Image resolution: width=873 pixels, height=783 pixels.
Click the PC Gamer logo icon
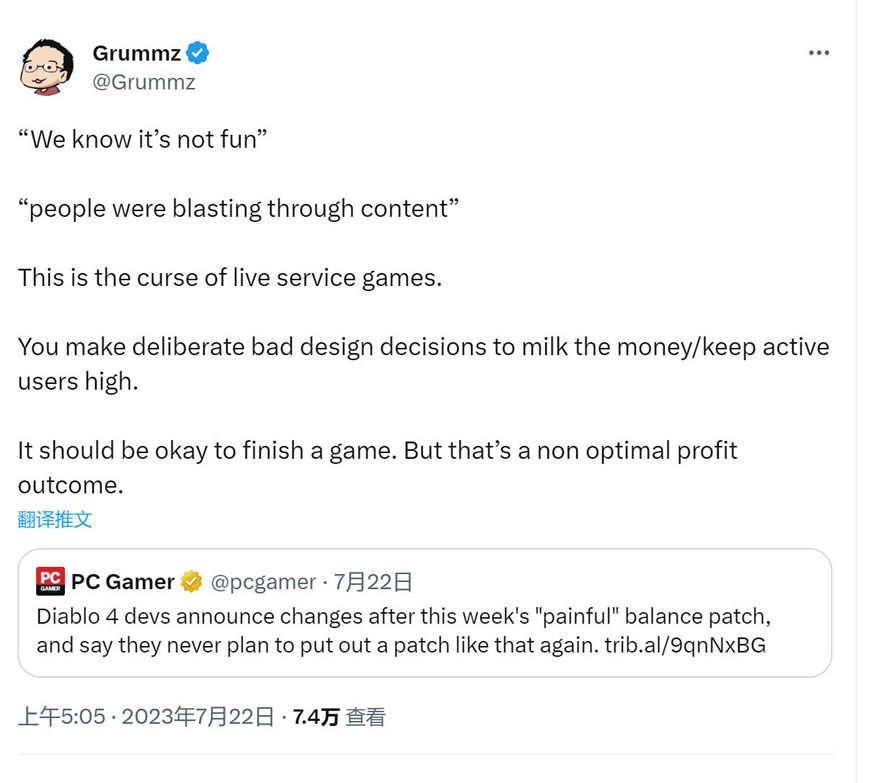tap(50, 581)
